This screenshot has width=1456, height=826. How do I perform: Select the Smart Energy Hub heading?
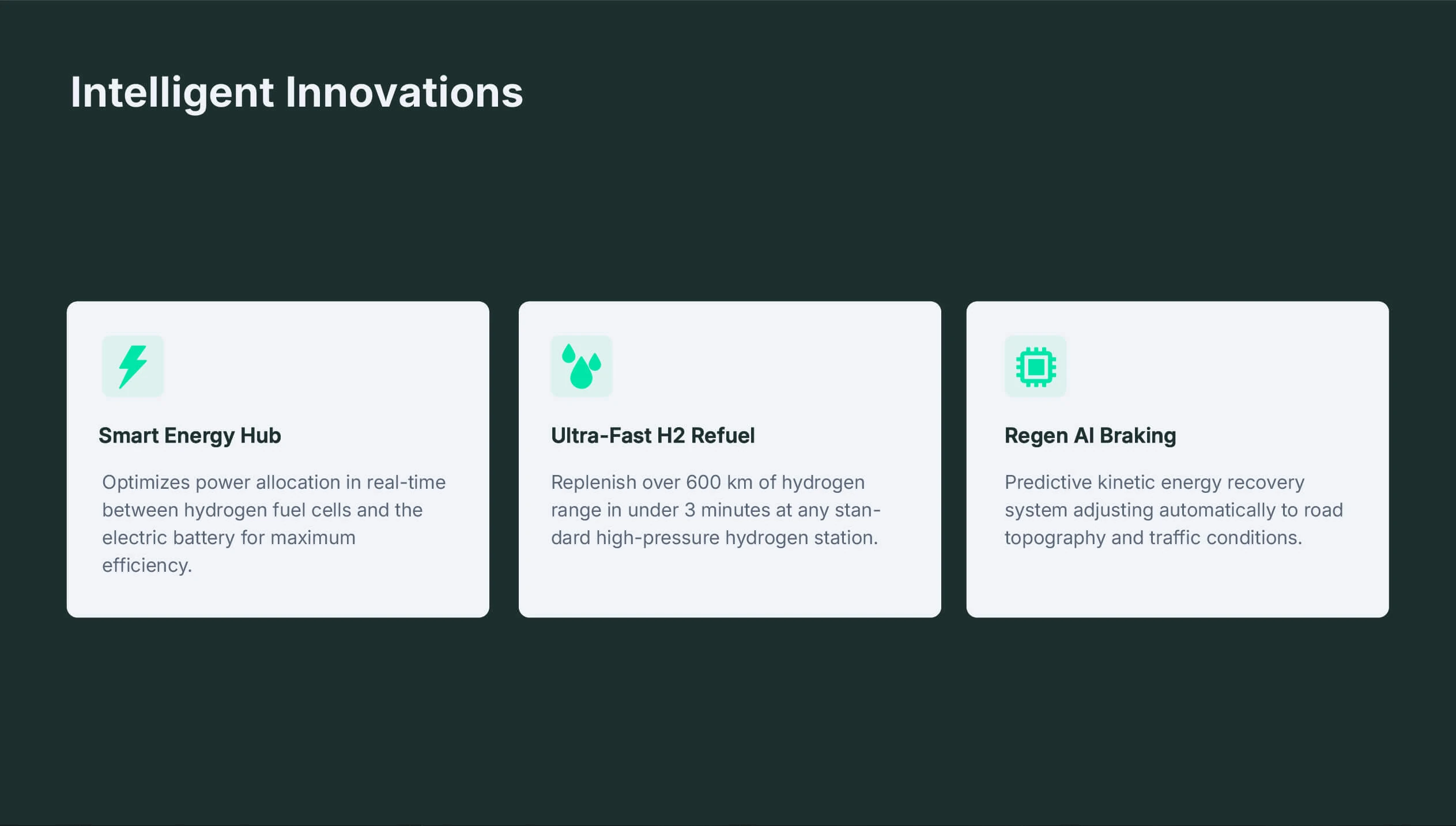(x=190, y=436)
